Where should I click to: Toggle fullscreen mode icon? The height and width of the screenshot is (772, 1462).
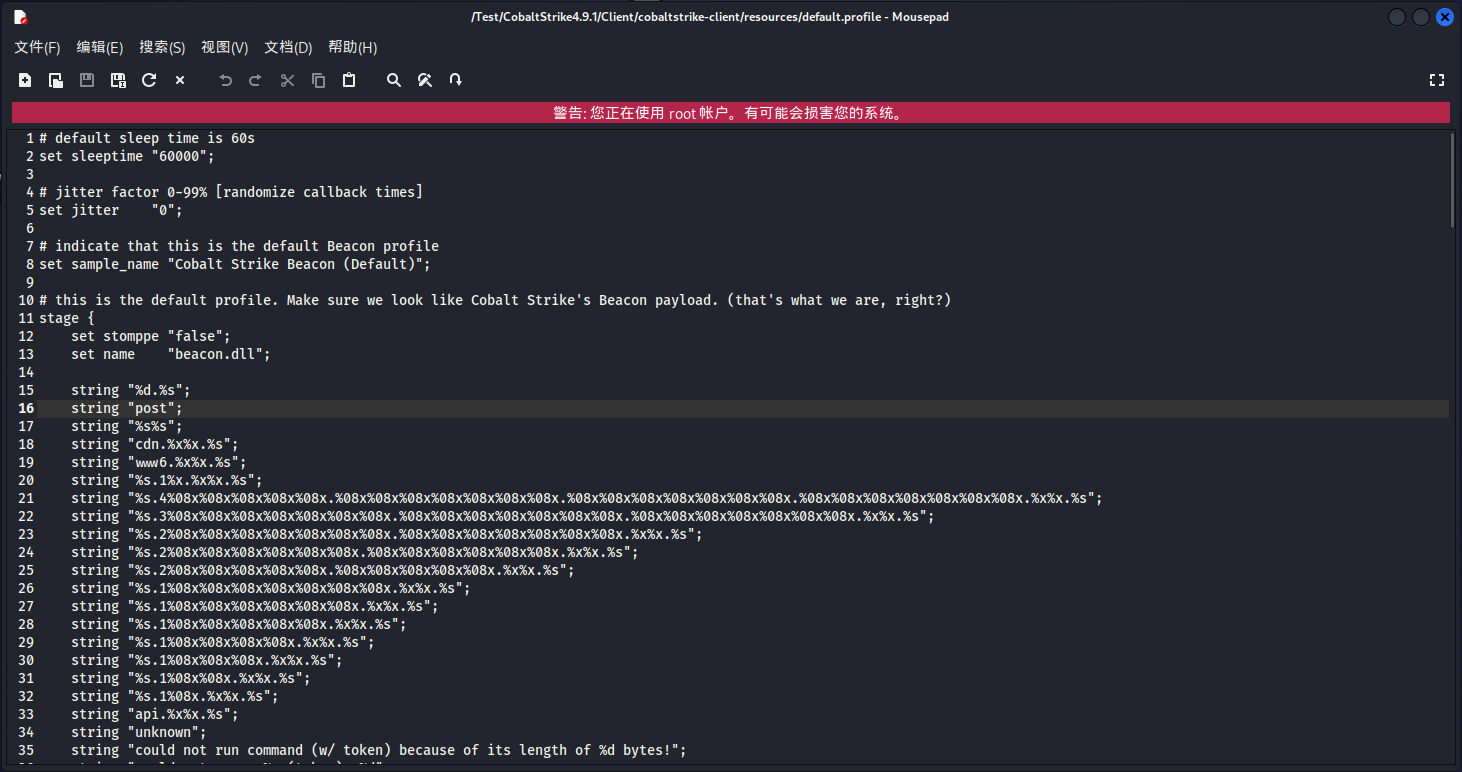pyautogui.click(x=1437, y=80)
